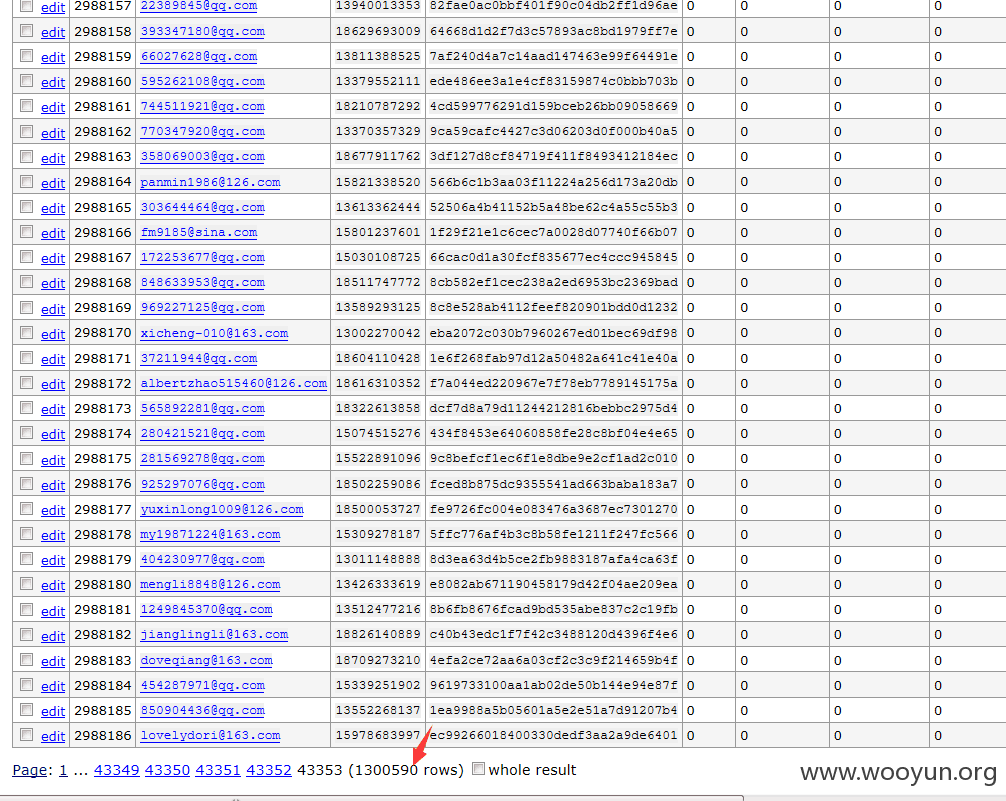The image size is (1006, 801).
Task: Select hash starting with 9619733100aa1ab0
Action: pyautogui.click(x=554, y=685)
